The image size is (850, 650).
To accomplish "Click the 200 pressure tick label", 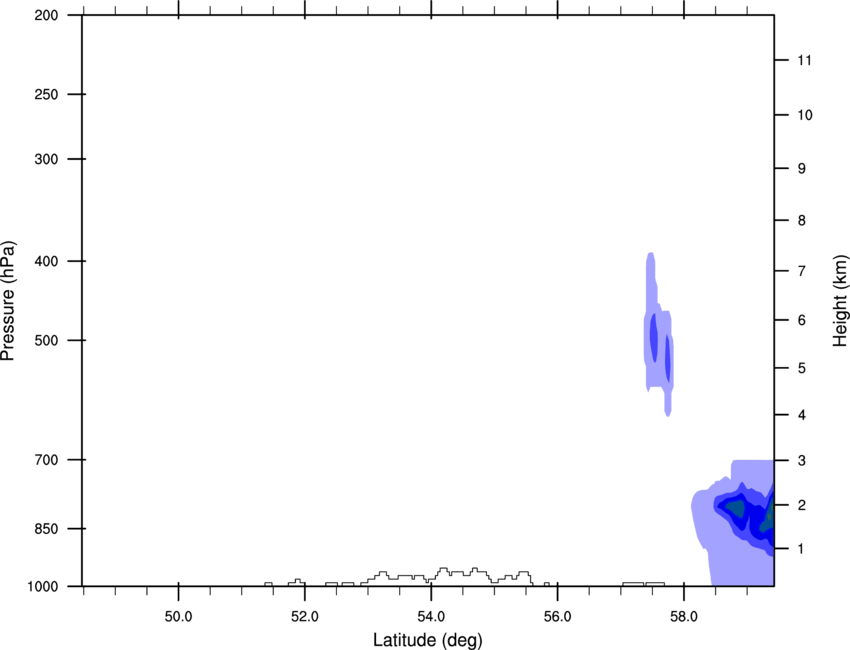I will (x=46, y=15).
